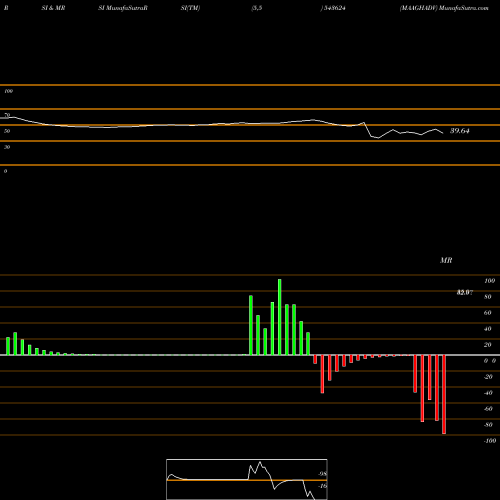The height and width of the screenshot is (500, 500).
Task: Click the last and longest red MR bar
Action: click(444, 394)
